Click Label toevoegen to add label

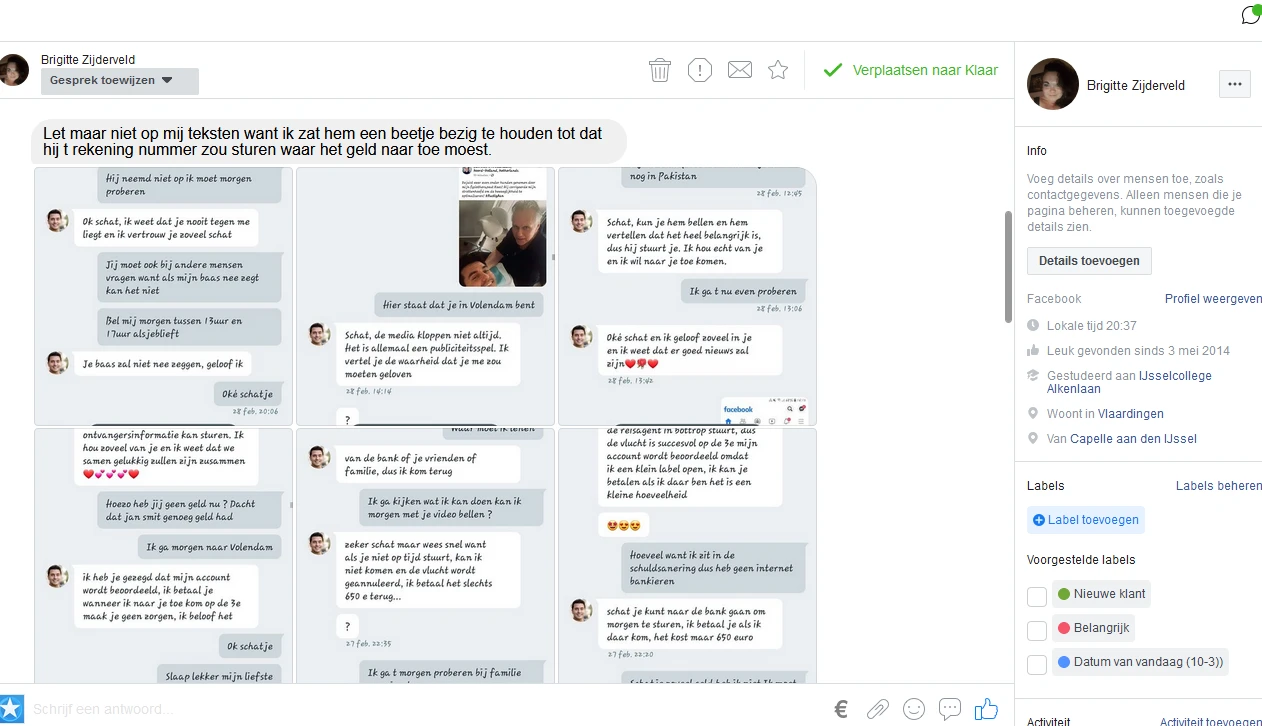(x=1085, y=520)
